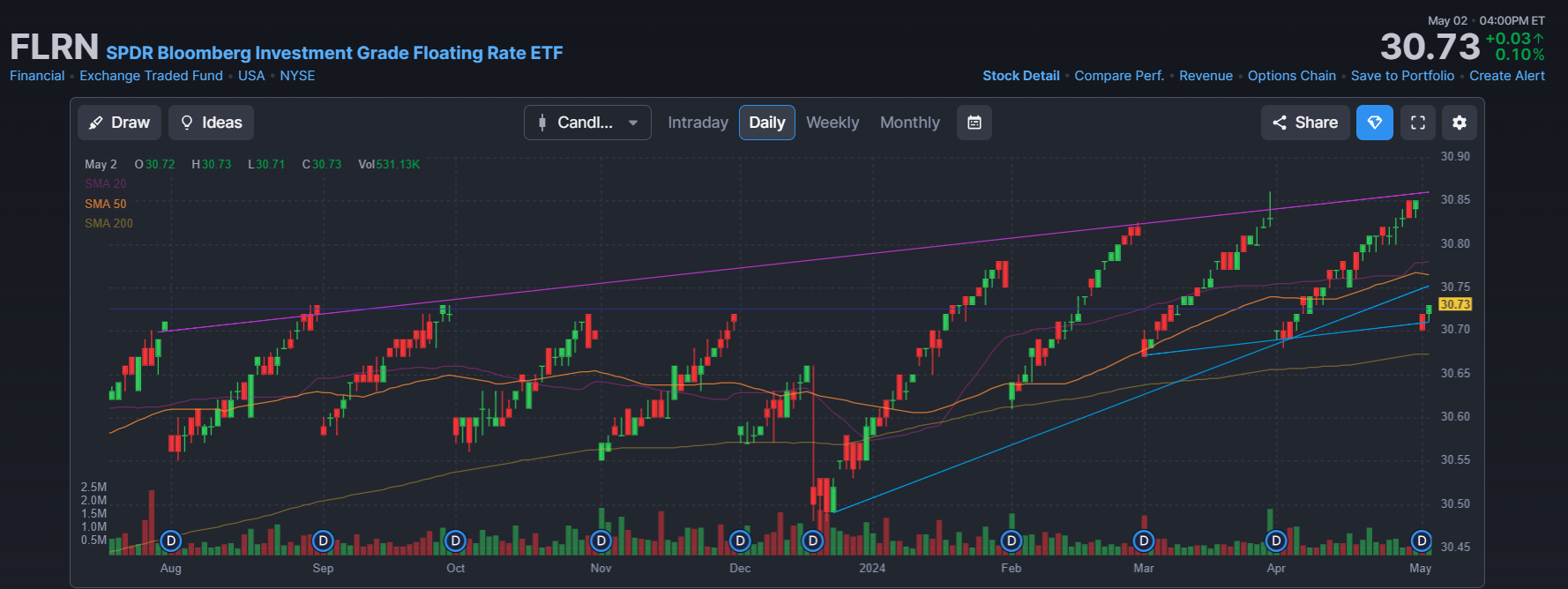Click the Vol 531.13K value
1568x589 pixels.
click(x=389, y=165)
